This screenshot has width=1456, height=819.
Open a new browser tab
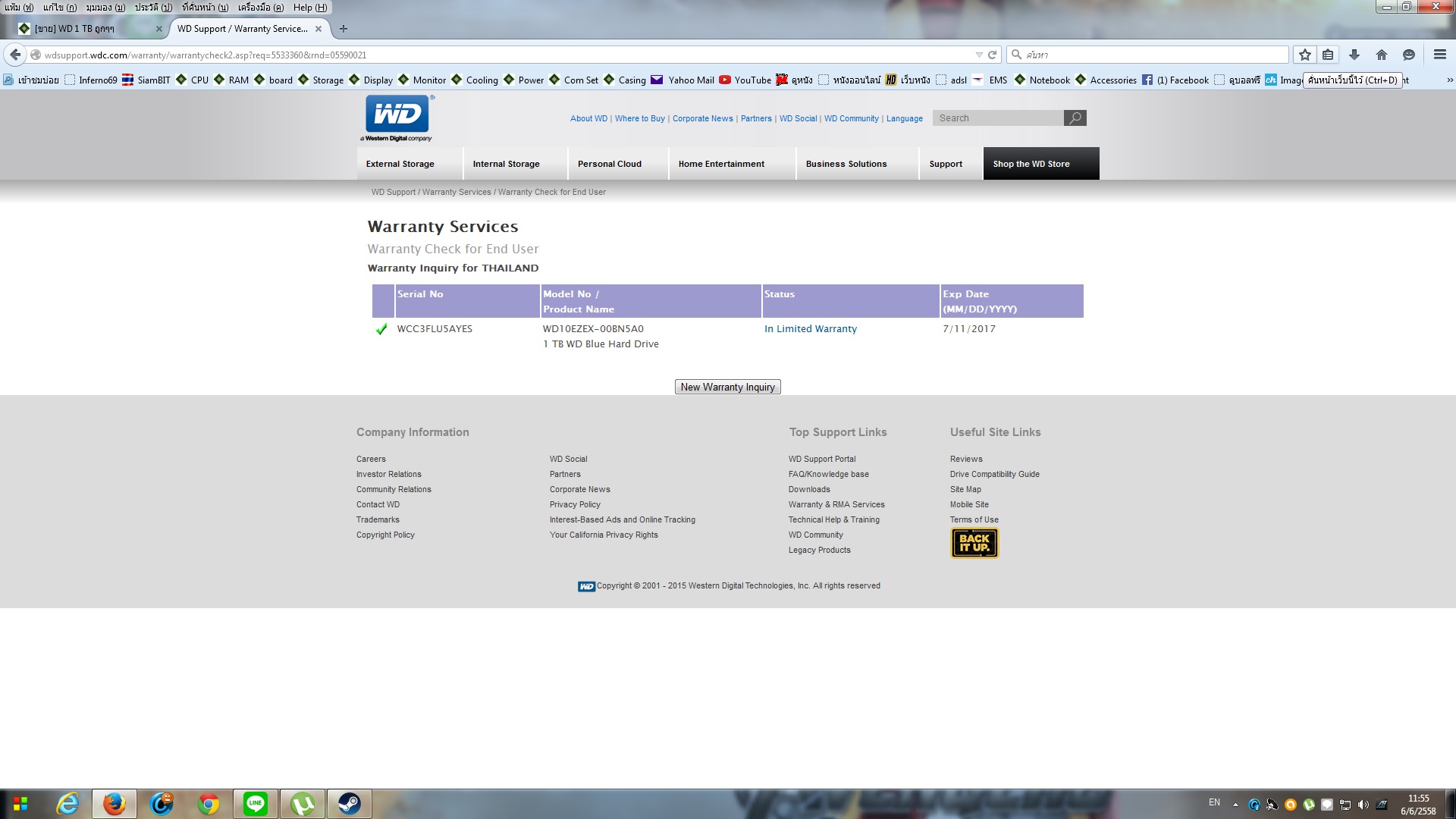click(x=344, y=29)
